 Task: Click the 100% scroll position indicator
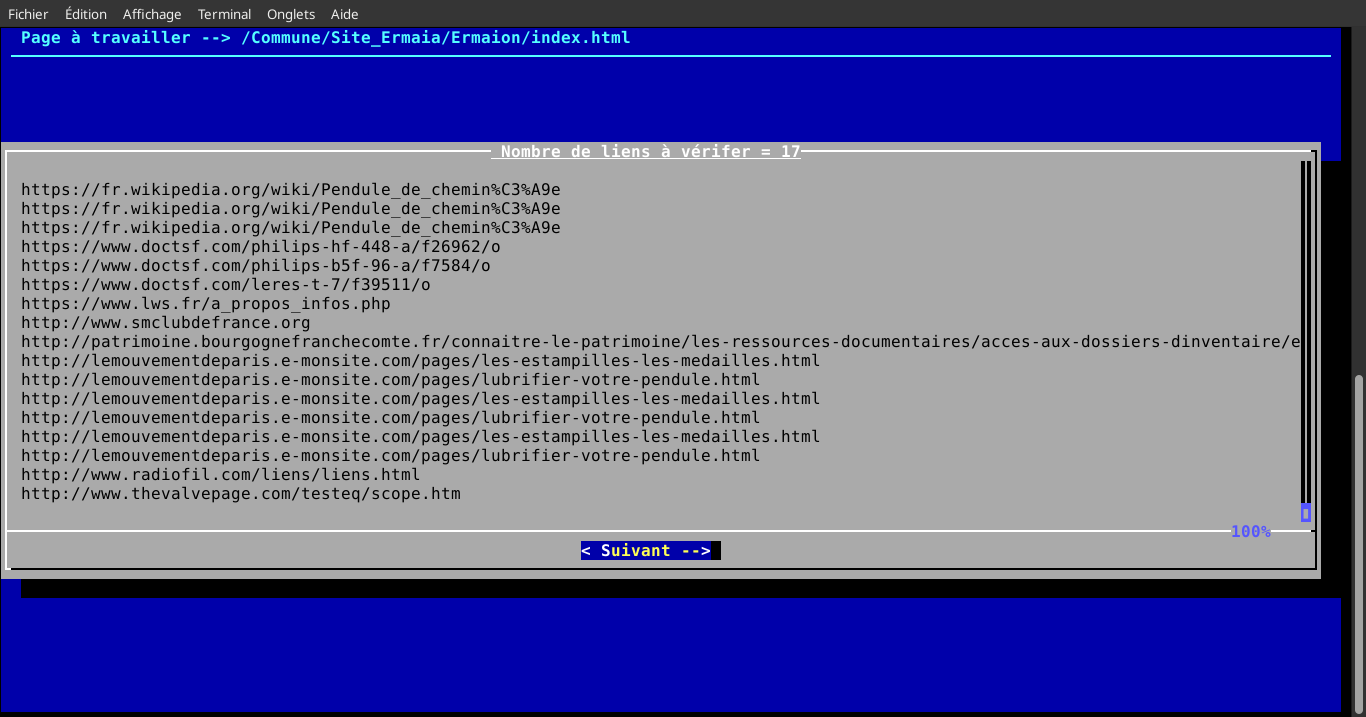coord(1250,532)
